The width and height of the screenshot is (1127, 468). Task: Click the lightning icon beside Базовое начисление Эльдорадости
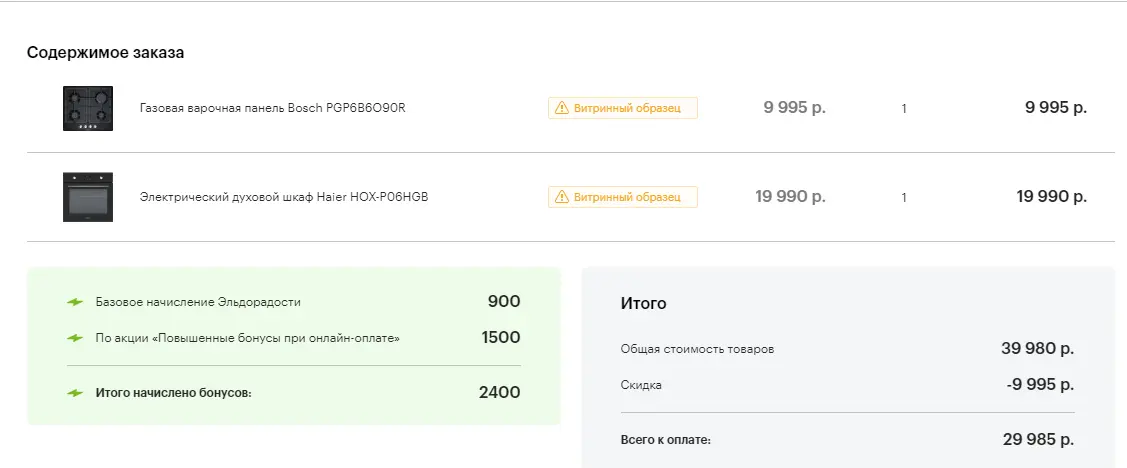tap(75, 303)
